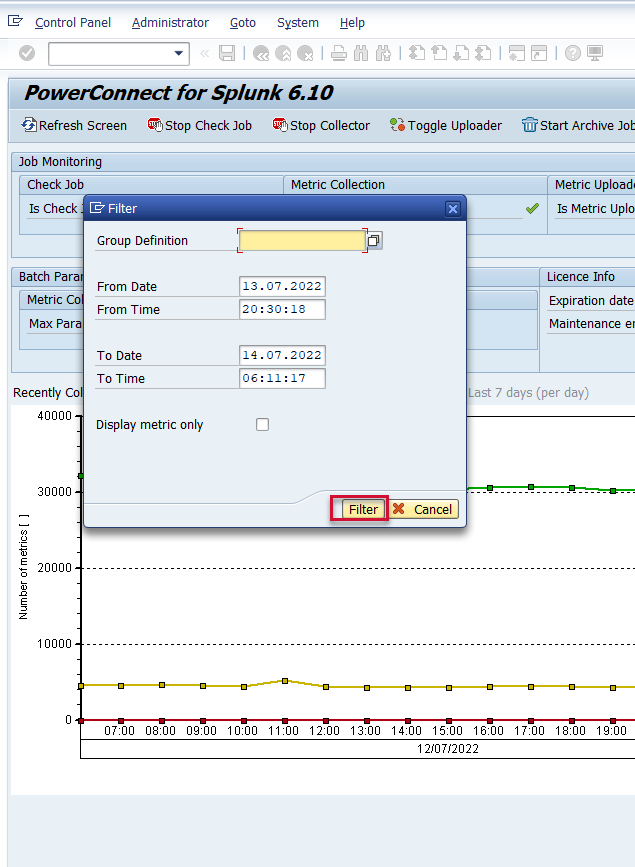
Task: Click Stop Check Job in the toolbar
Action: point(200,126)
